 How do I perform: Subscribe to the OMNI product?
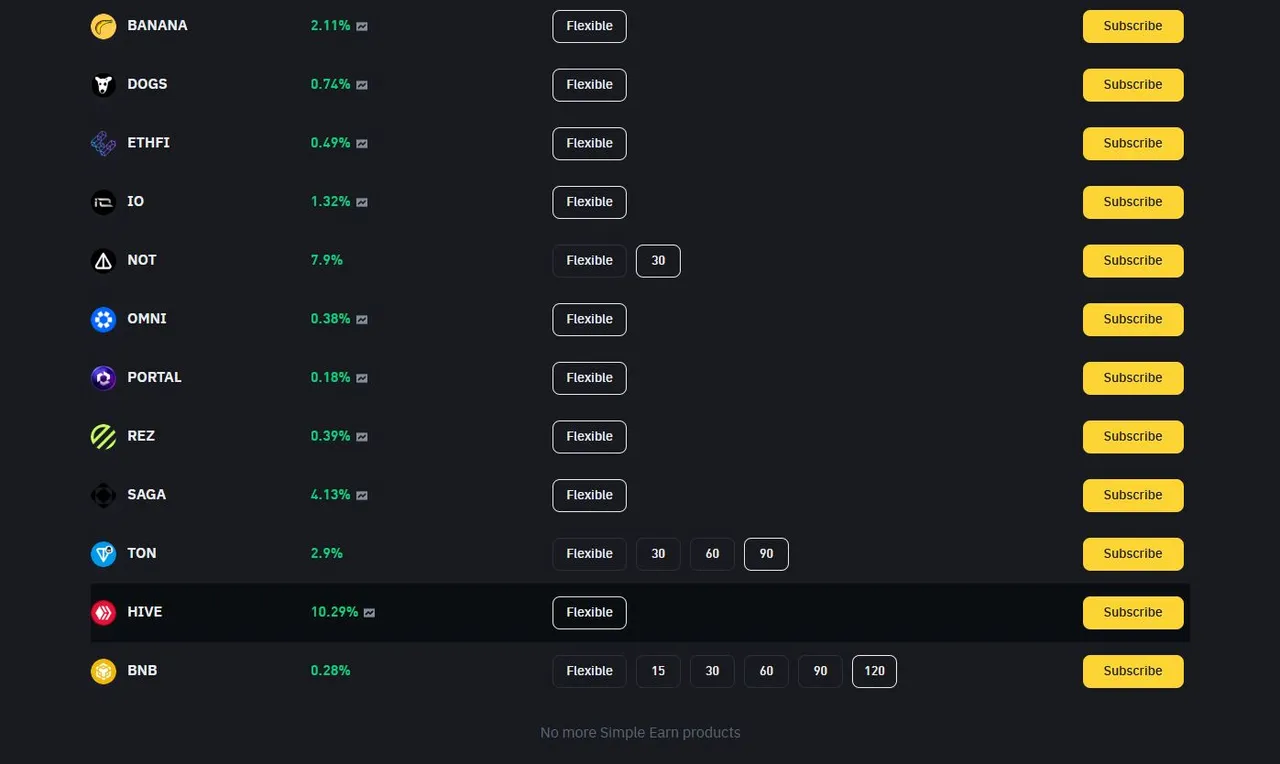(x=1133, y=320)
